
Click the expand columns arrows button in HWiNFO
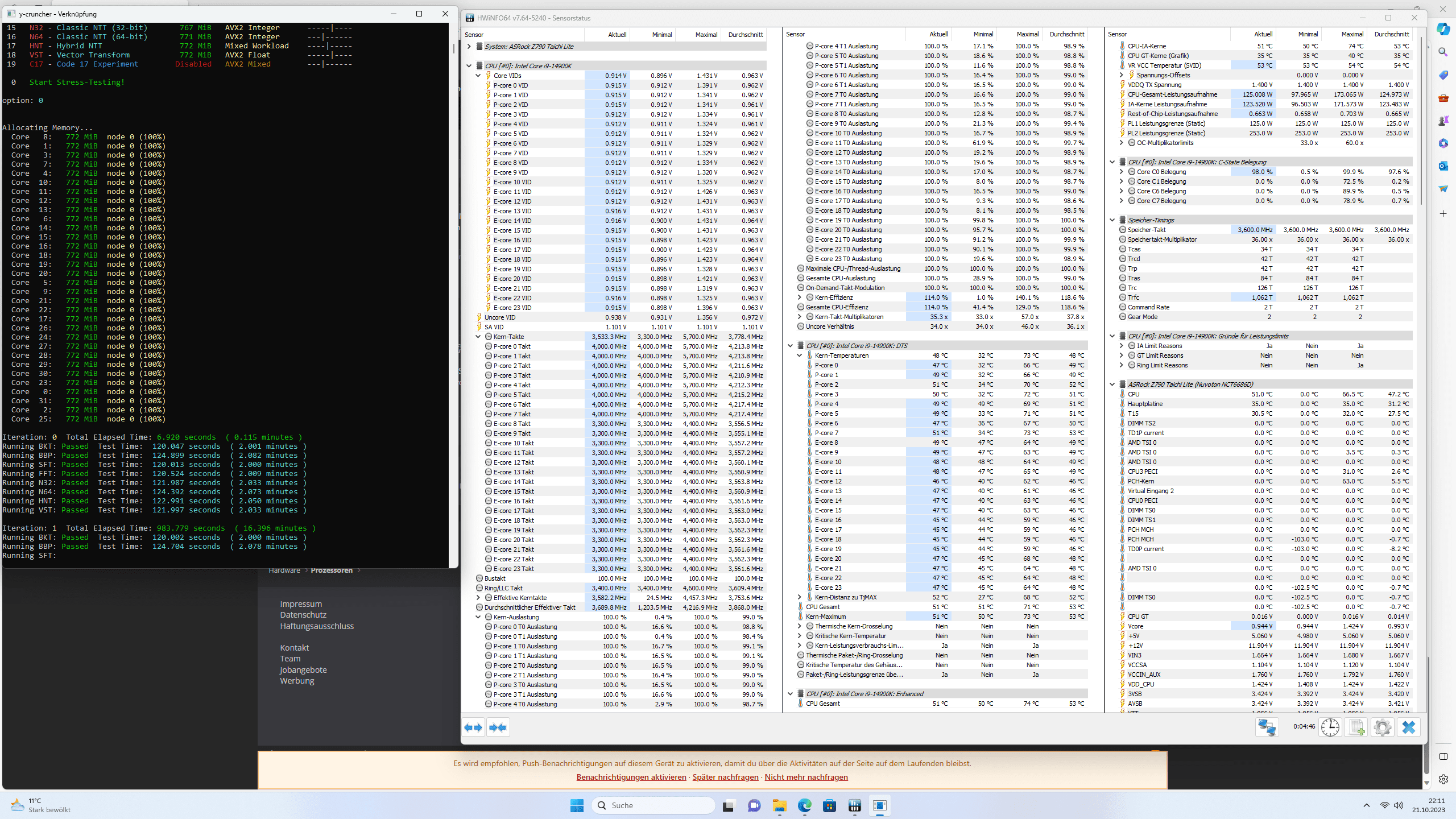coord(473,727)
